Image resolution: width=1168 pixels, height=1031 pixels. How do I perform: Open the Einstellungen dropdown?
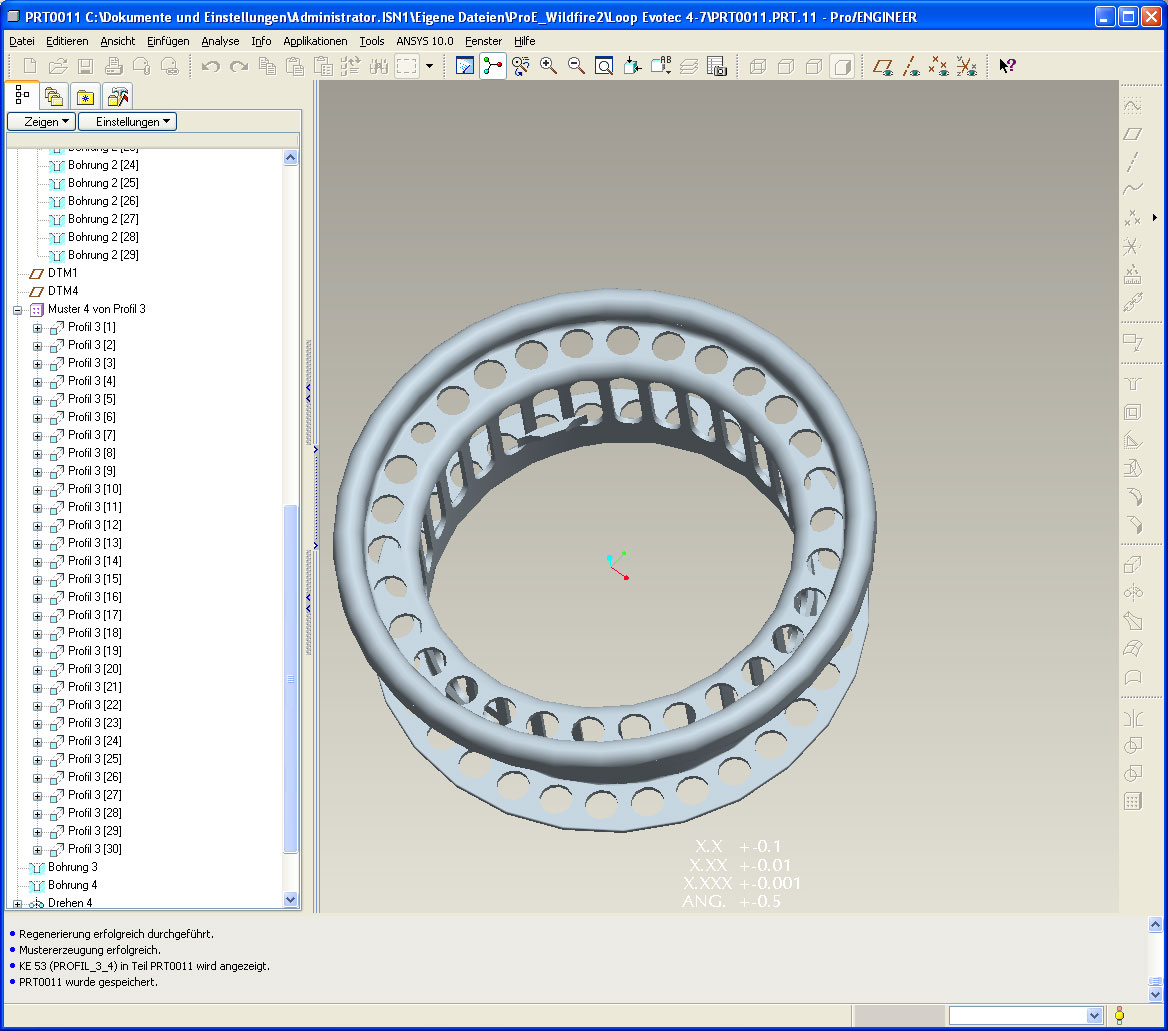[x=127, y=121]
